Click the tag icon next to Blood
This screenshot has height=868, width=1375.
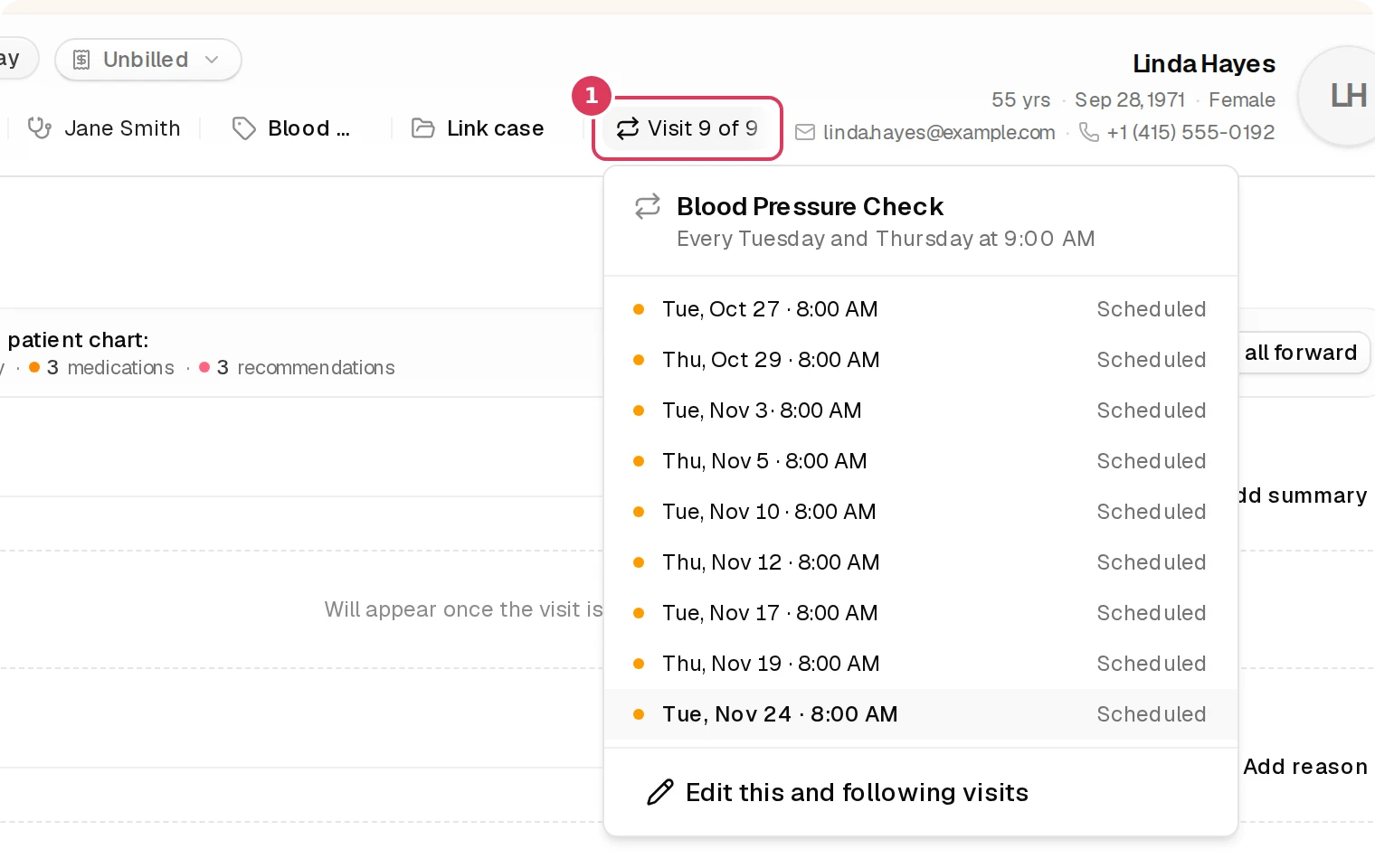pyautogui.click(x=243, y=128)
